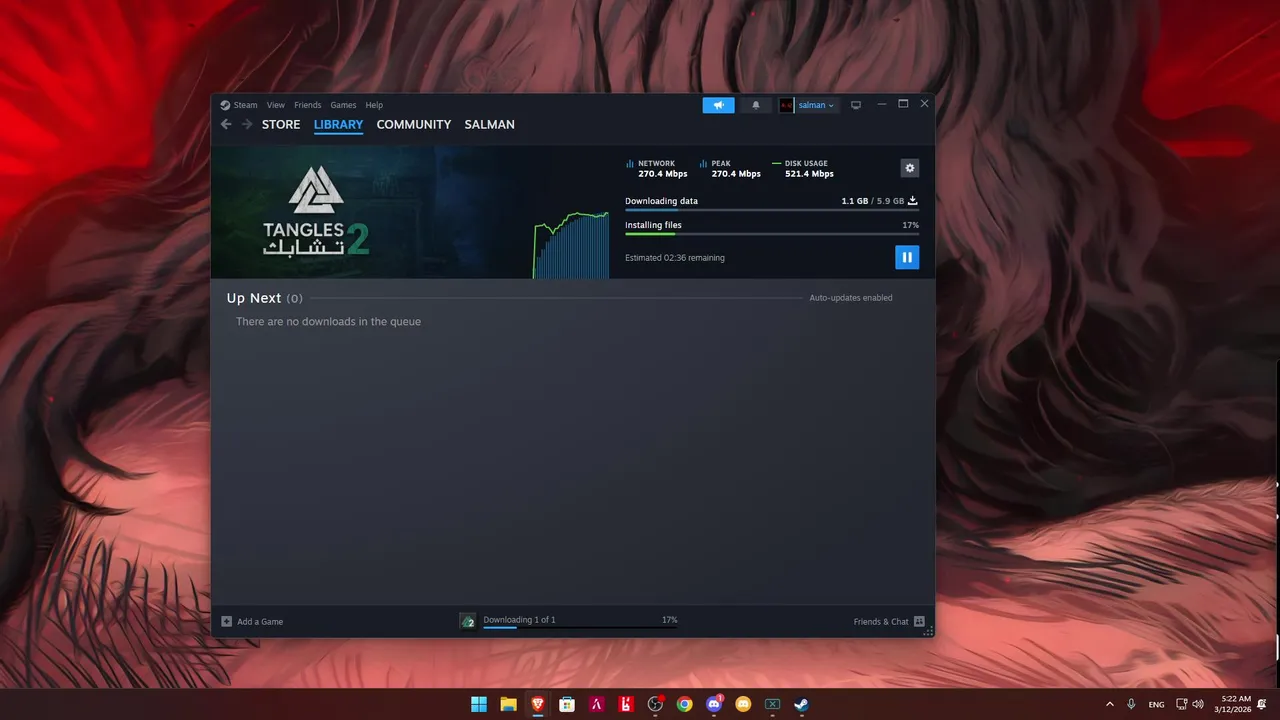
Task: Go forward with the right arrow
Action: point(247,124)
